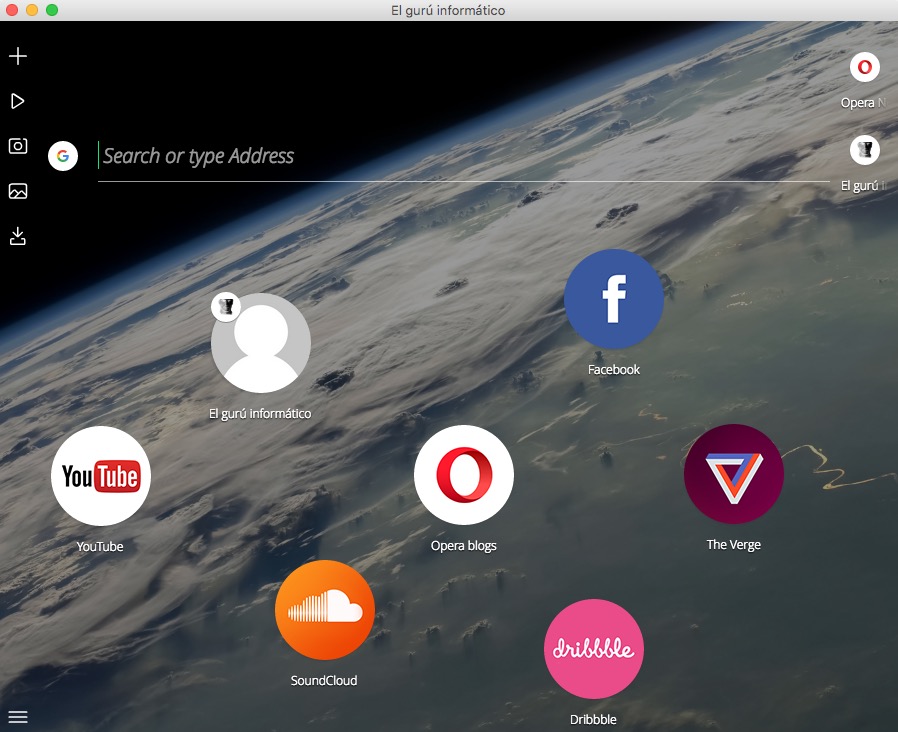Open the downloads icon in sidebar
The height and width of the screenshot is (732, 898).
pyautogui.click(x=18, y=236)
